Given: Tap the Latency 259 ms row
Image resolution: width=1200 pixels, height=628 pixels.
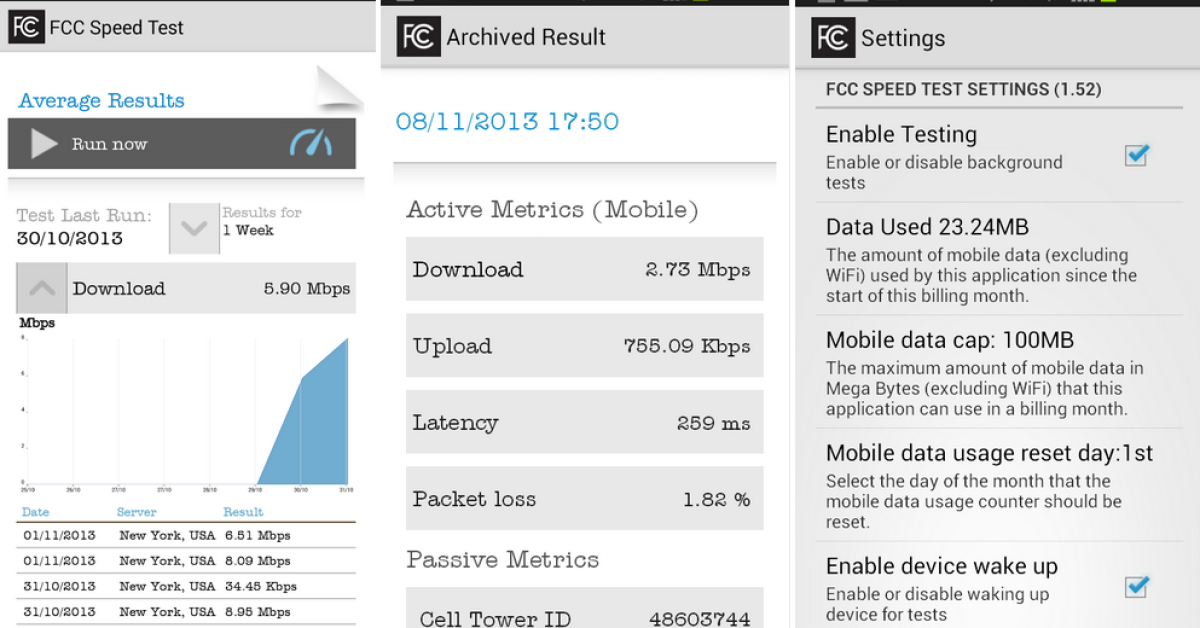Looking at the screenshot, I should (x=584, y=422).
